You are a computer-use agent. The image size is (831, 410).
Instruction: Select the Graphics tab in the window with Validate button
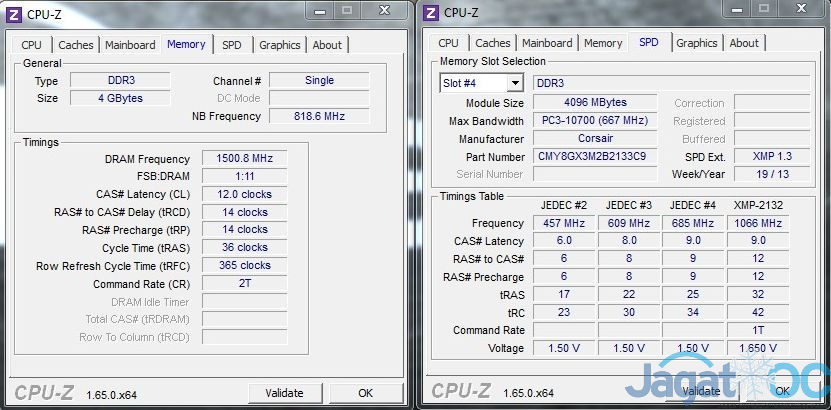(279, 45)
